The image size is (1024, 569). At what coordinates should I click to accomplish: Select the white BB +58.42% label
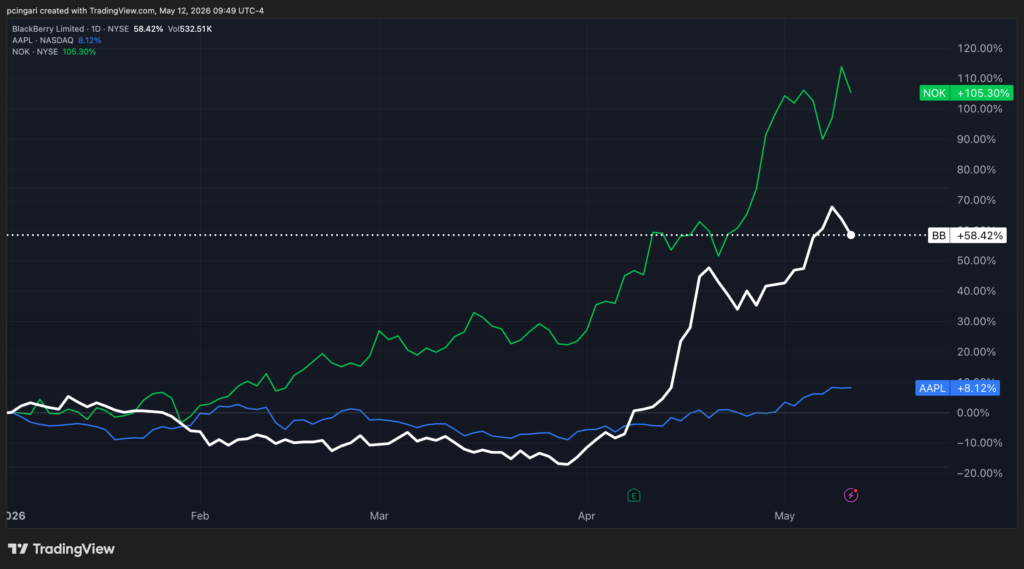[967, 235]
